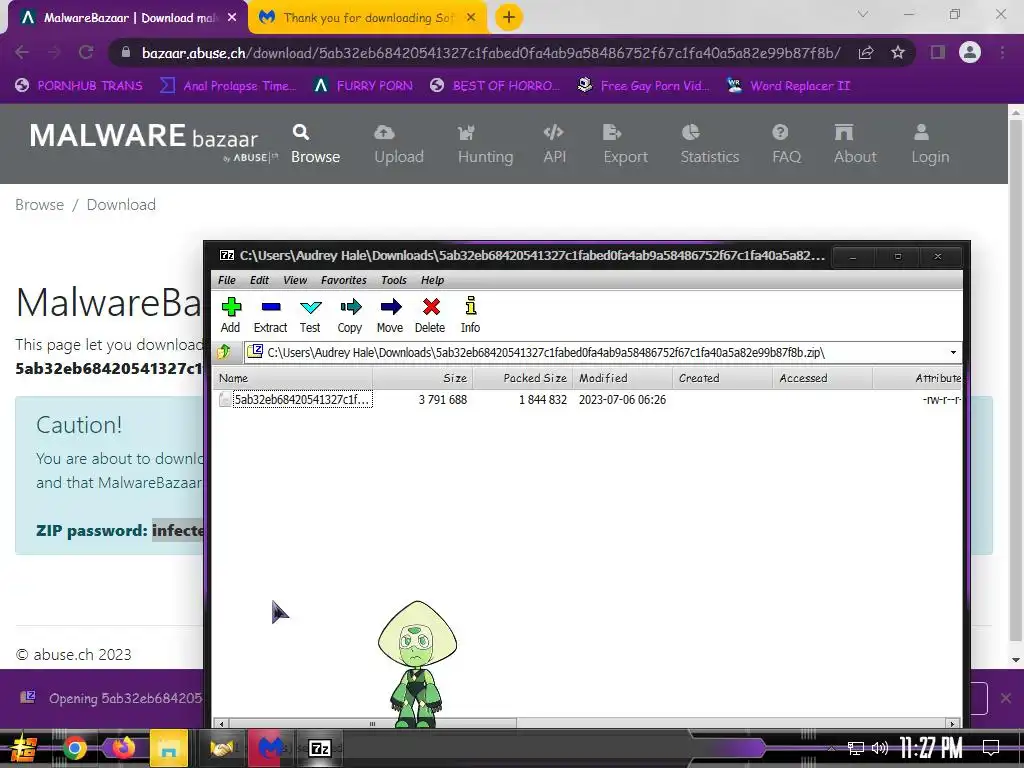This screenshot has height=768, width=1024.
Task: Open the Tools menu in 7-Zip
Action: (394, 280)
